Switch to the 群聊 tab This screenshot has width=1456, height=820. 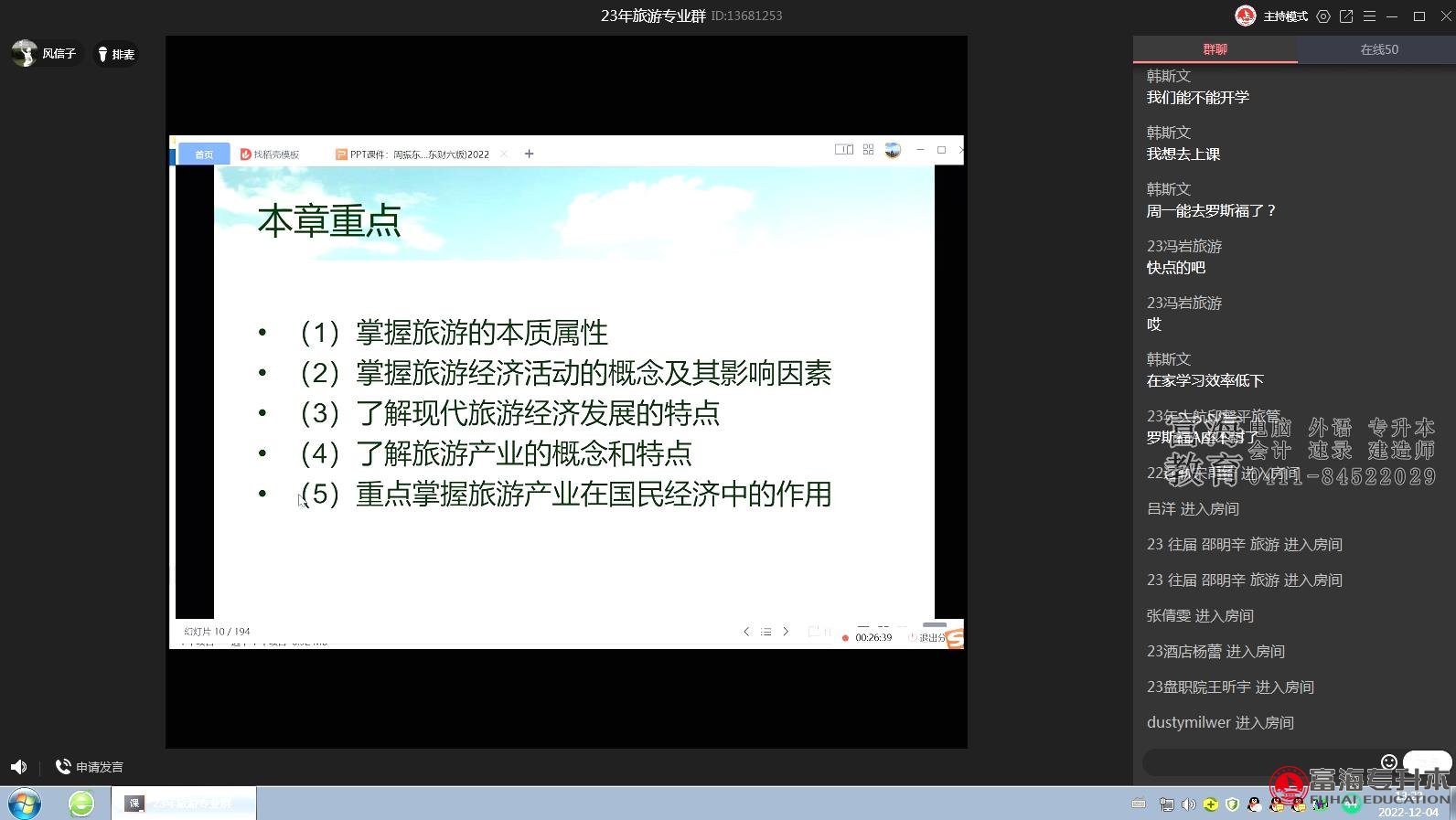(1215, 49)
